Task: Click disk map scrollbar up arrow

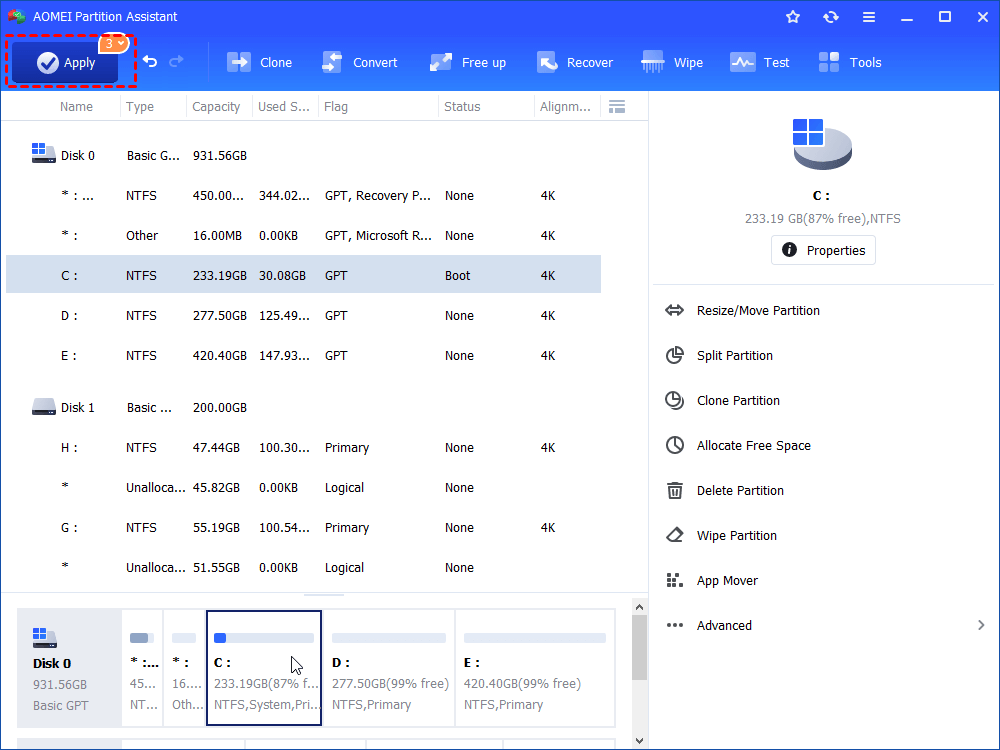Action: [x=640, y=607]
